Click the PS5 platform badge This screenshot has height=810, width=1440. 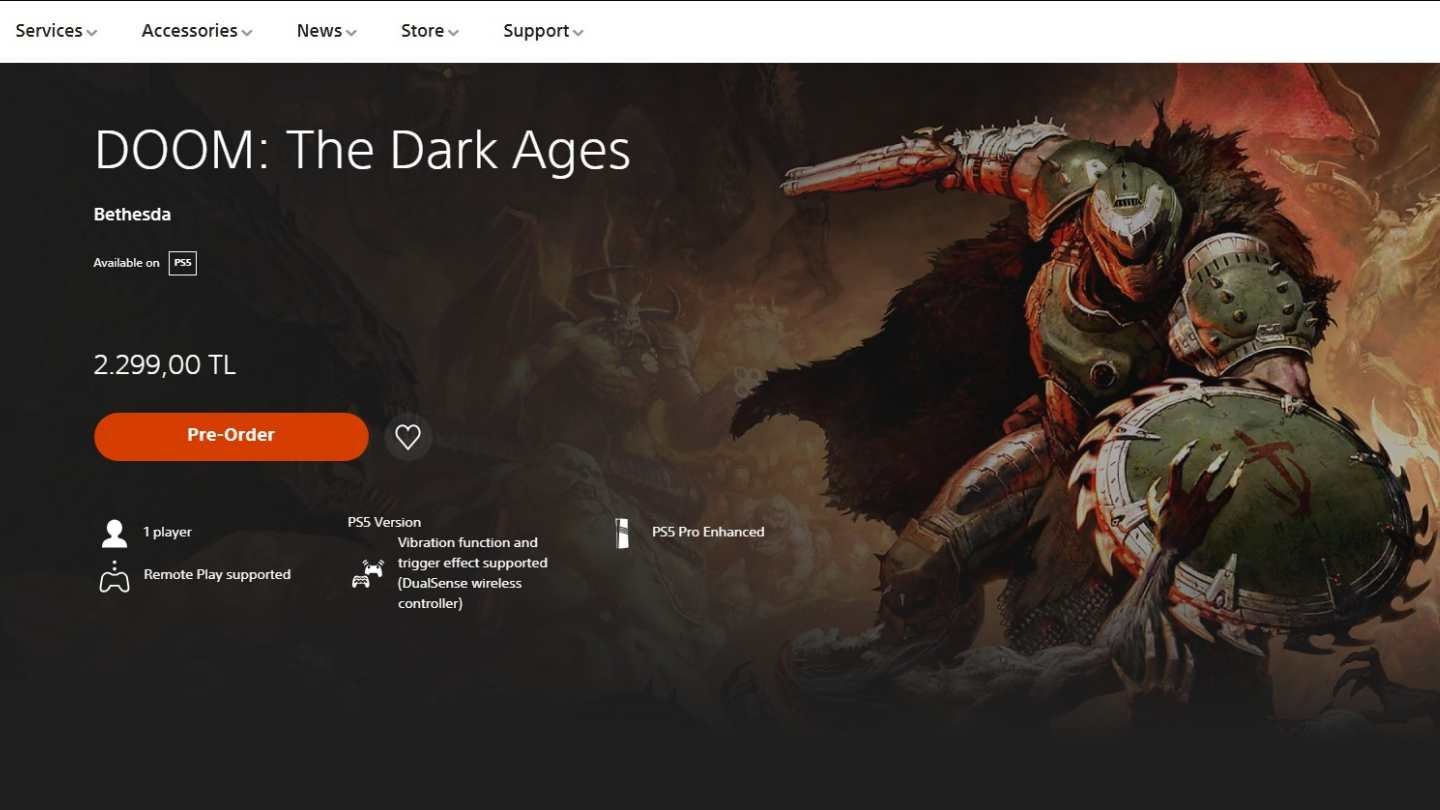183,263
